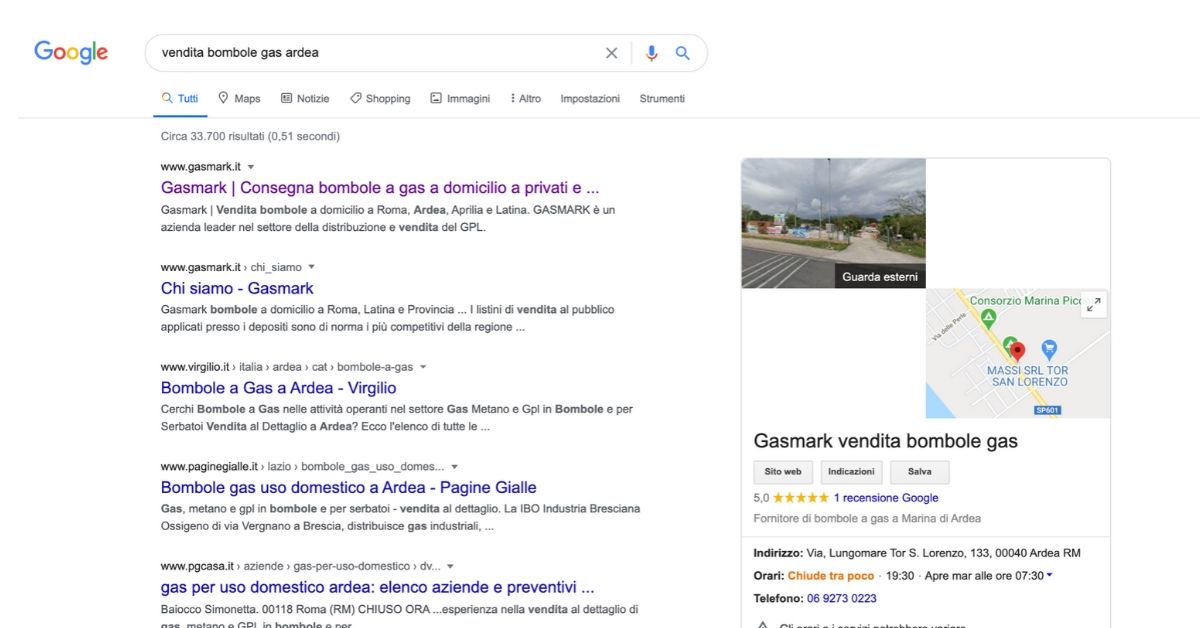Viewport: 1200px width, 628px height.
Task: Call phone number 06 9273 0223
Action: pos(842,599)
